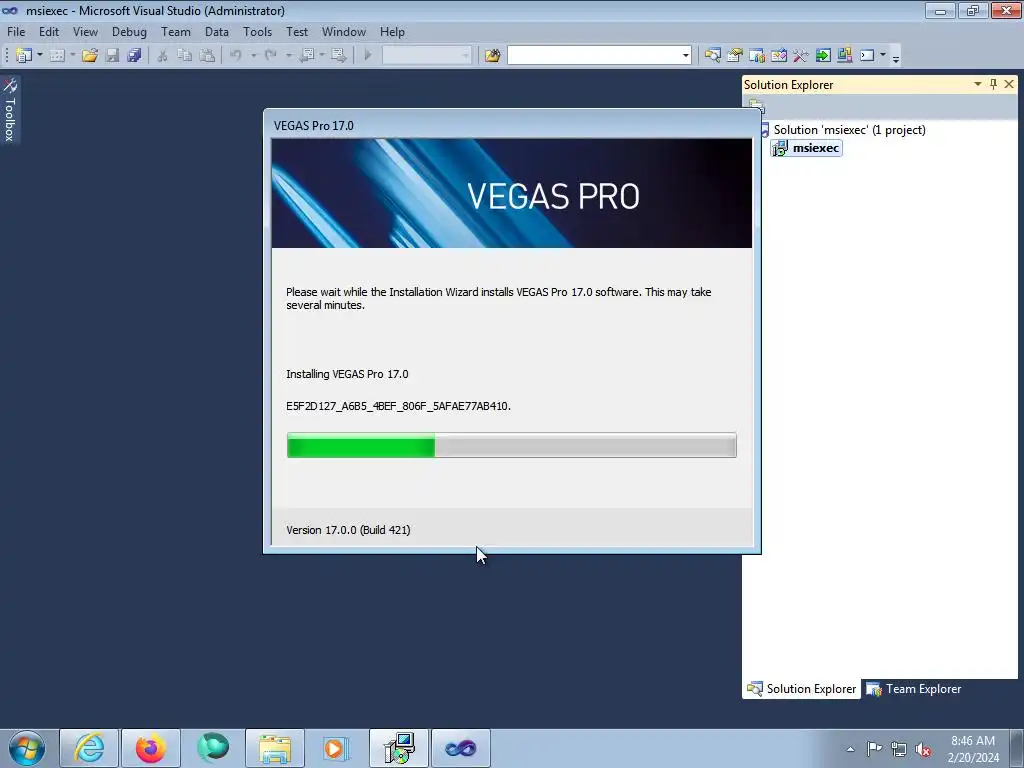This screenshot has width=1024, height=768.
Task: Open the Edit menu
Action: tap(49, 31)
